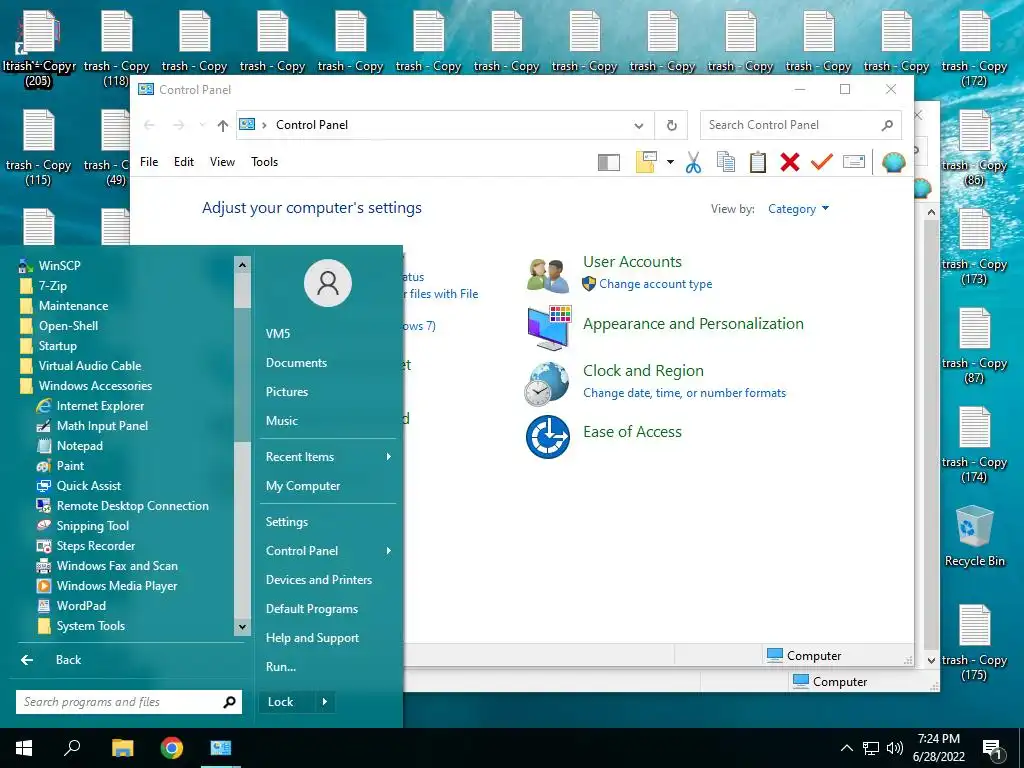The height and width of the screenshot is (768, 1024).
Task: Click the Windows Start button
Action: click(24, 748)
